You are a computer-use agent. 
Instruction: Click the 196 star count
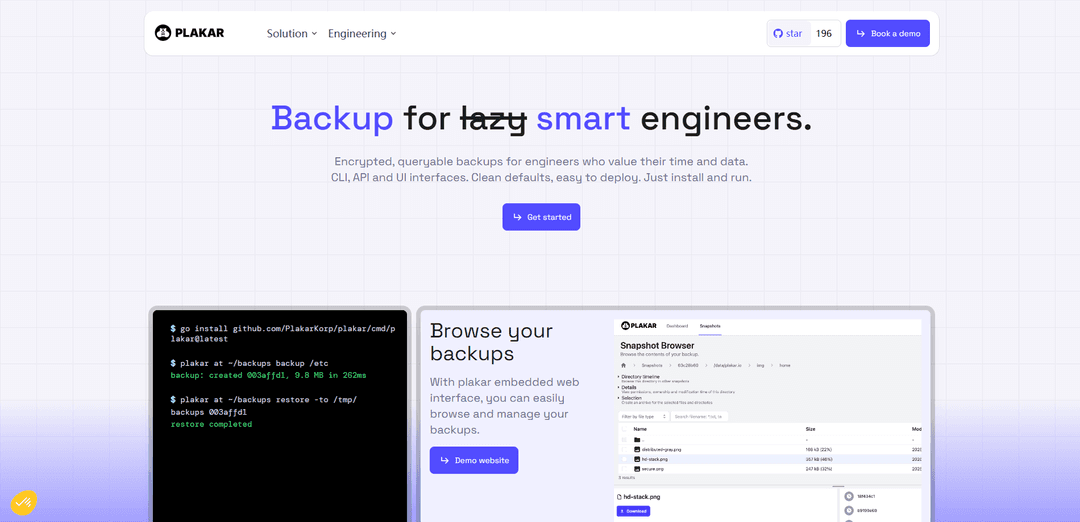(x=824, y=33)
